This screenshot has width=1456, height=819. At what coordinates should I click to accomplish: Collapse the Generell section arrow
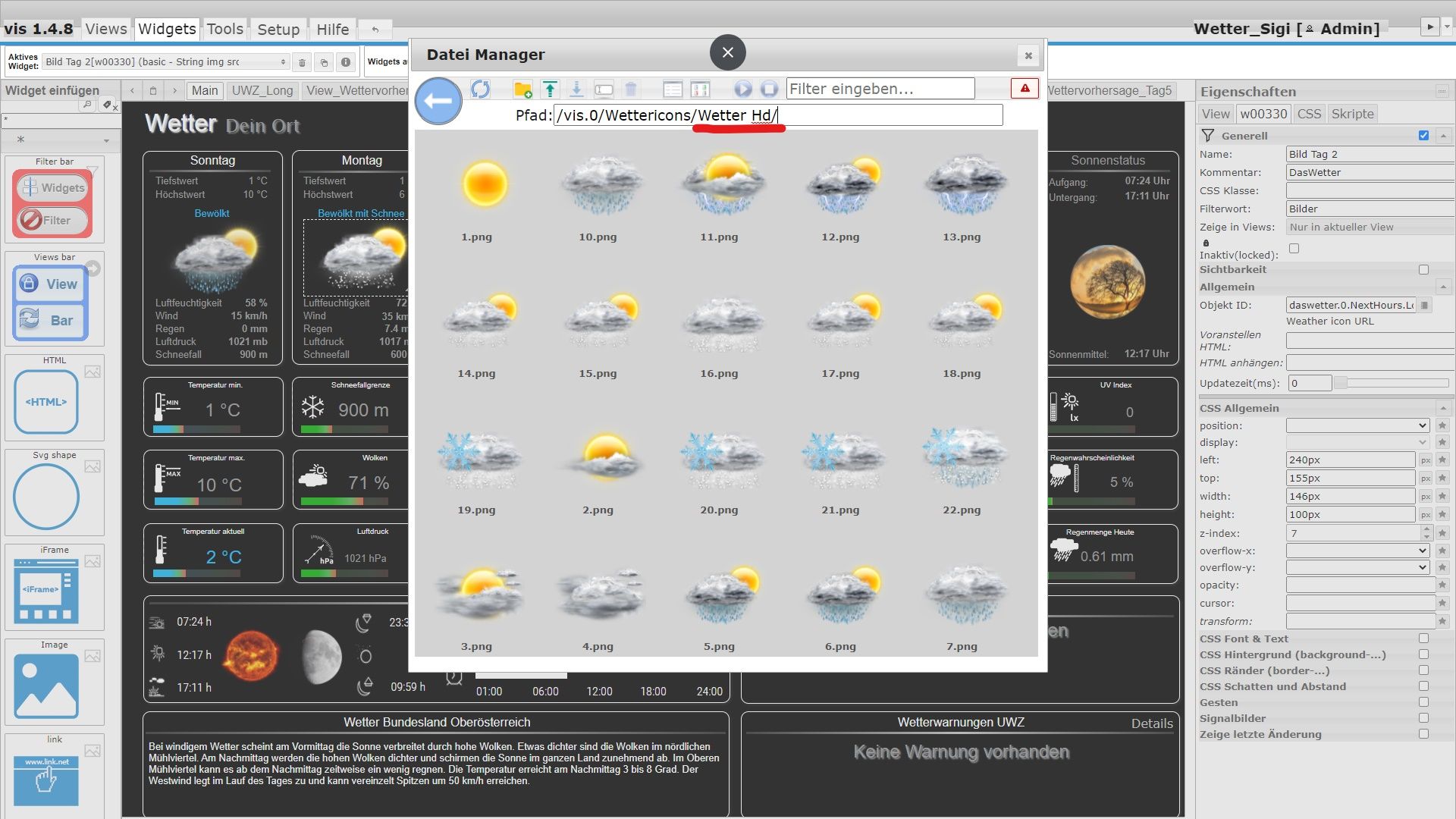1443,136
